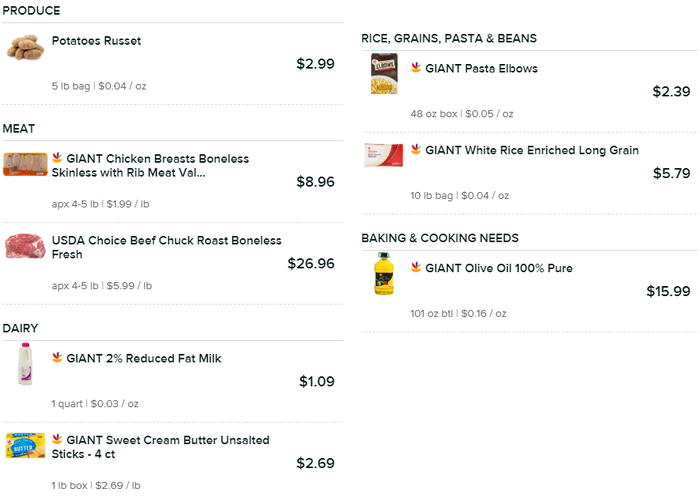This screenshot has height=502, width=700.
Task: Open the GIANT Chicken Breasts product photo
Action: pos(25,164)
